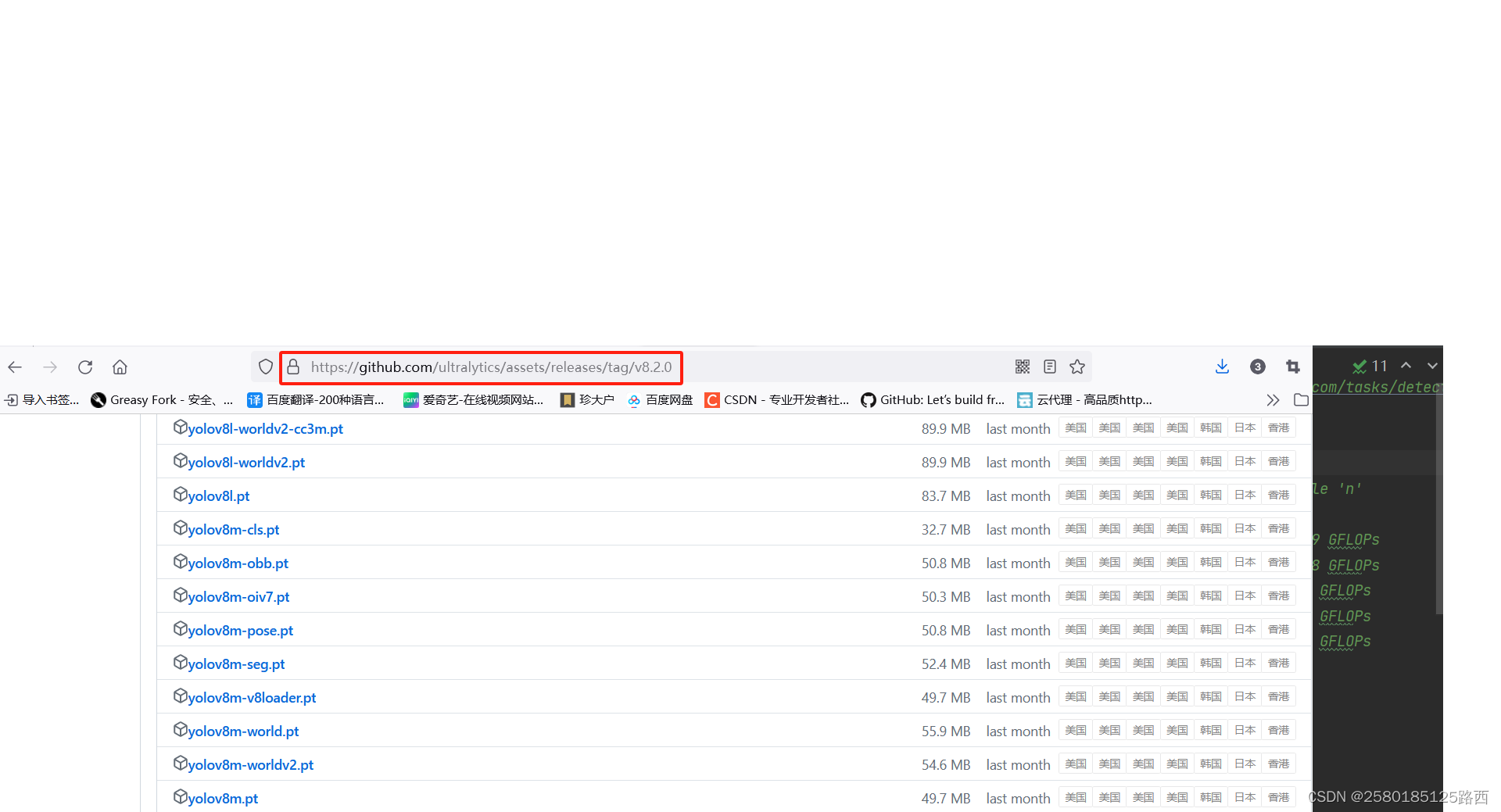Image resolution: width=1501 pixels, height=812 pixels.
Task: Click the github.com address bar URL
Action: tap(491, 367)
